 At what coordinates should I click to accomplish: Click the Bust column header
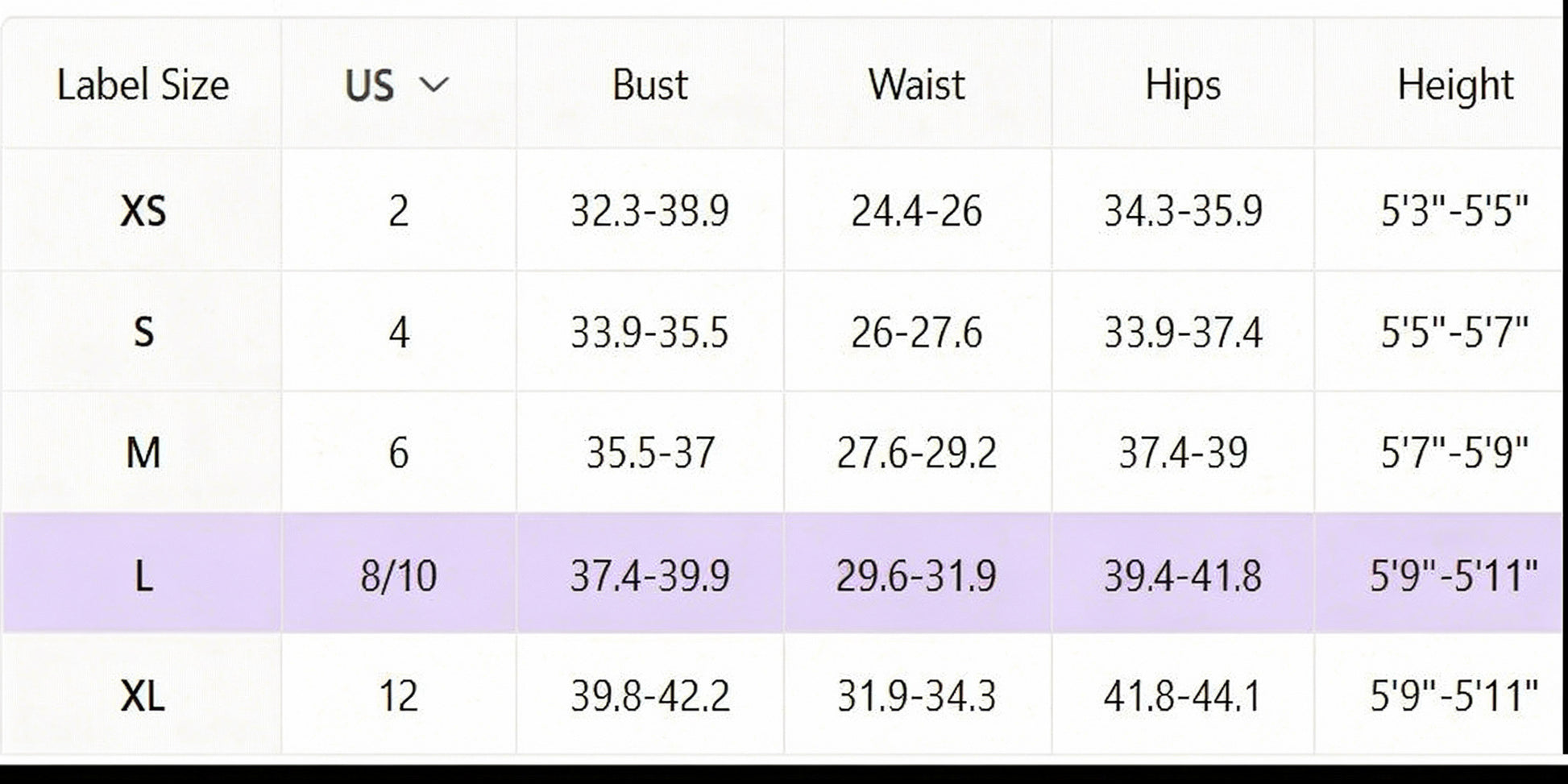649,85
